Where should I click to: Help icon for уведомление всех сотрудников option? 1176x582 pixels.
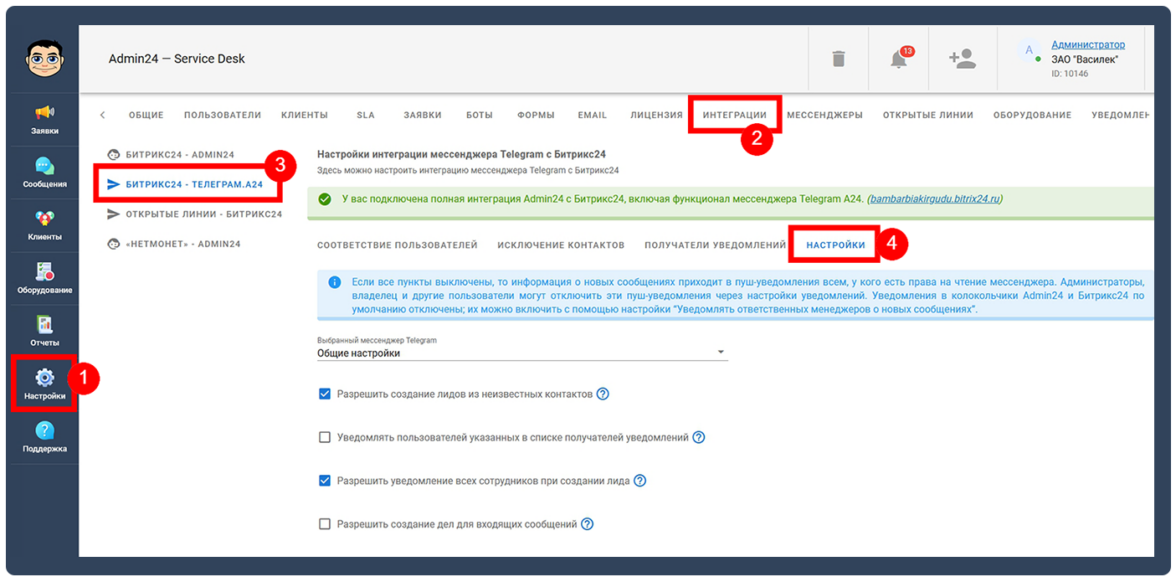[x=640, y=481]
